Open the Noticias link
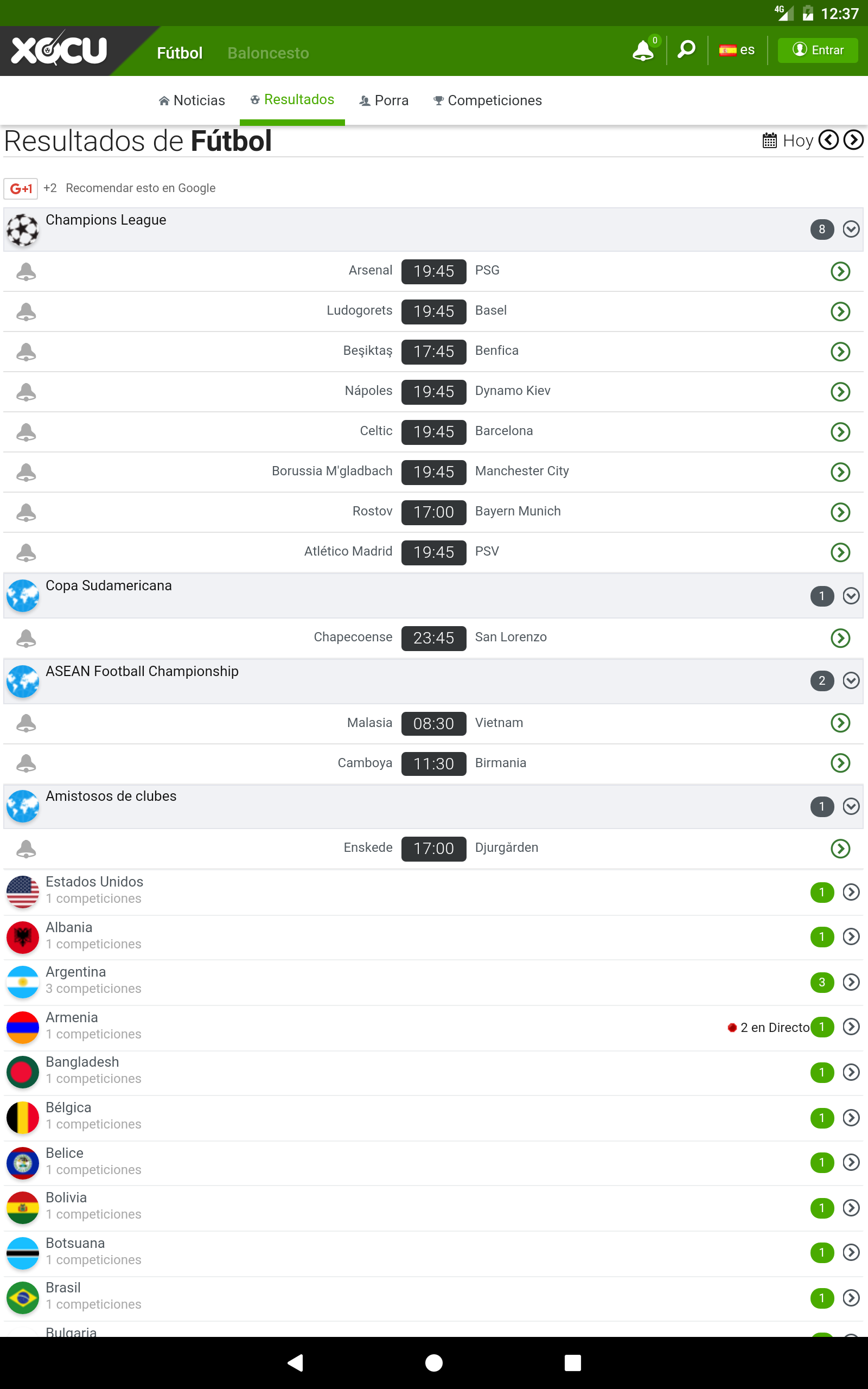This screenshot has width=868, height=1389. [x=192, y=100]
